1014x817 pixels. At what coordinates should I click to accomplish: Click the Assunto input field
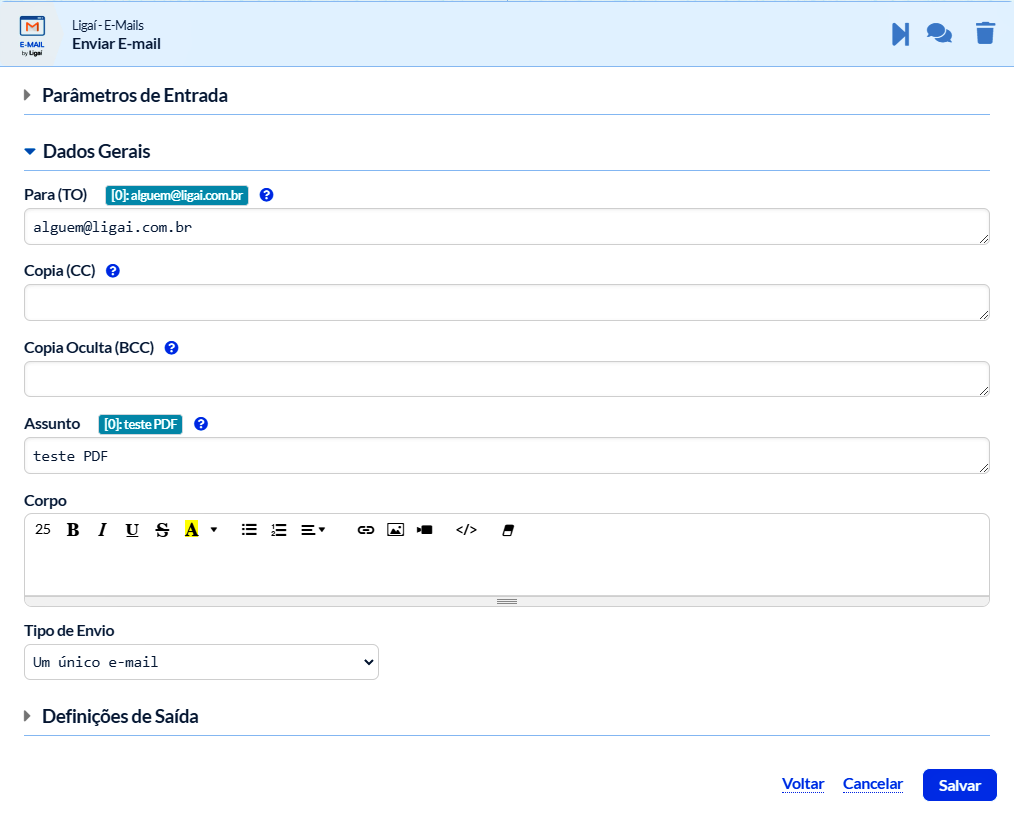pos(506,455)
